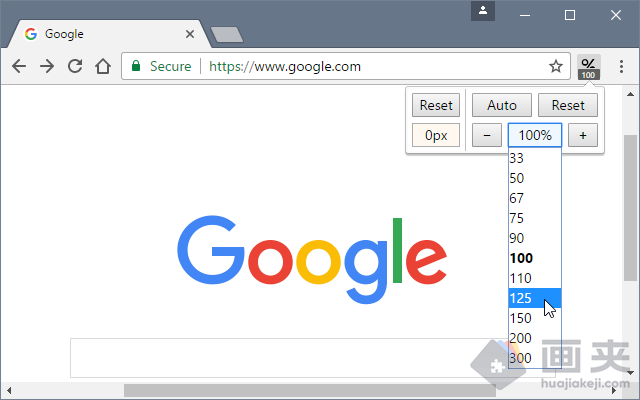Click the user profile icon
This screenshot has height=400, width=640.
[483, 11]
